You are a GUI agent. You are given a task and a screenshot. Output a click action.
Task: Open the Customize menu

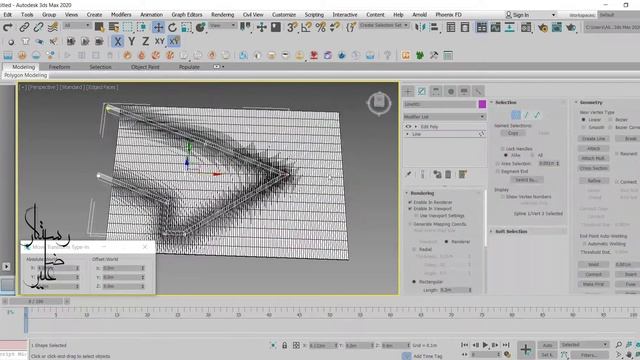(284, 15)
